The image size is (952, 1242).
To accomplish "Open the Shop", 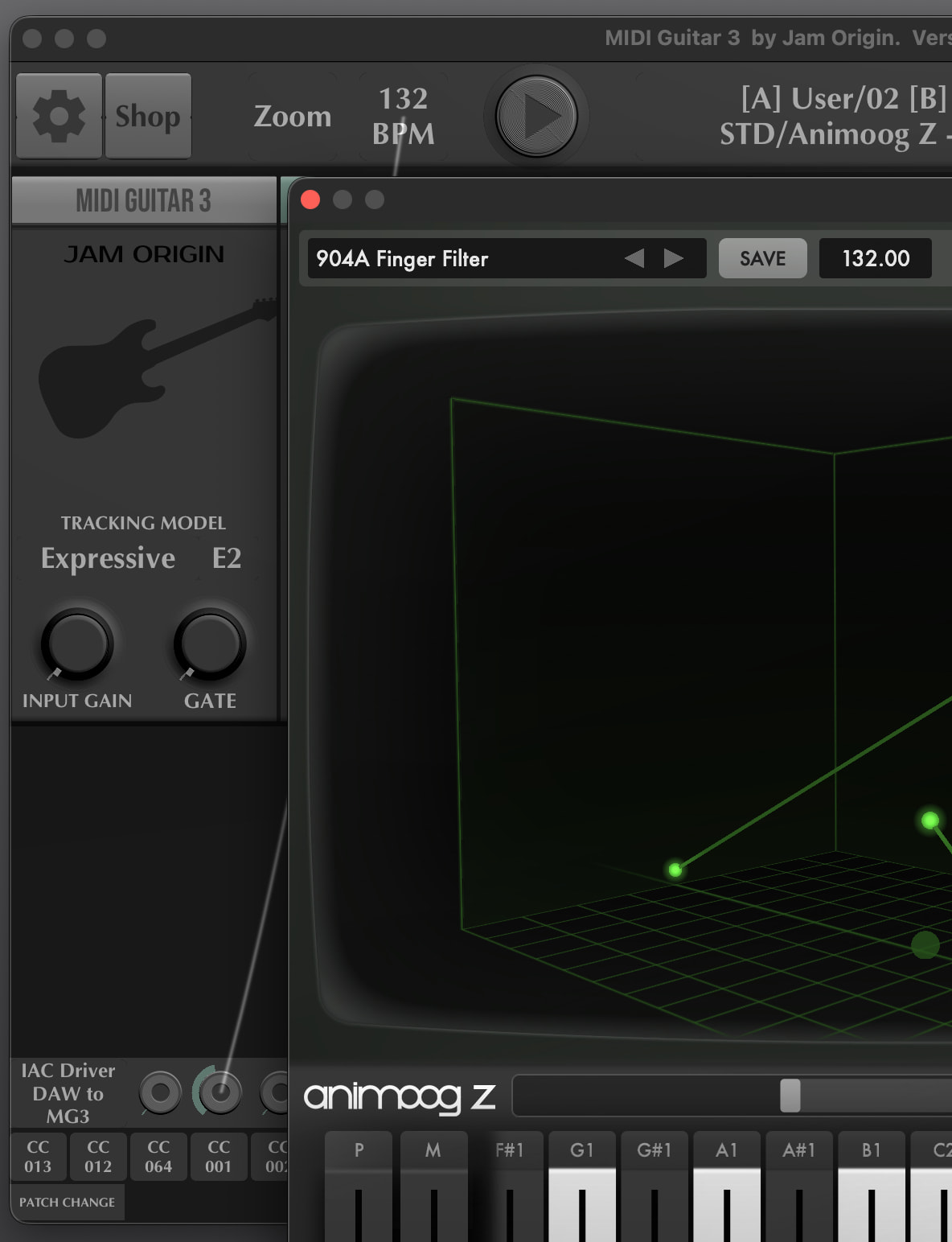I will click(148, 116).
